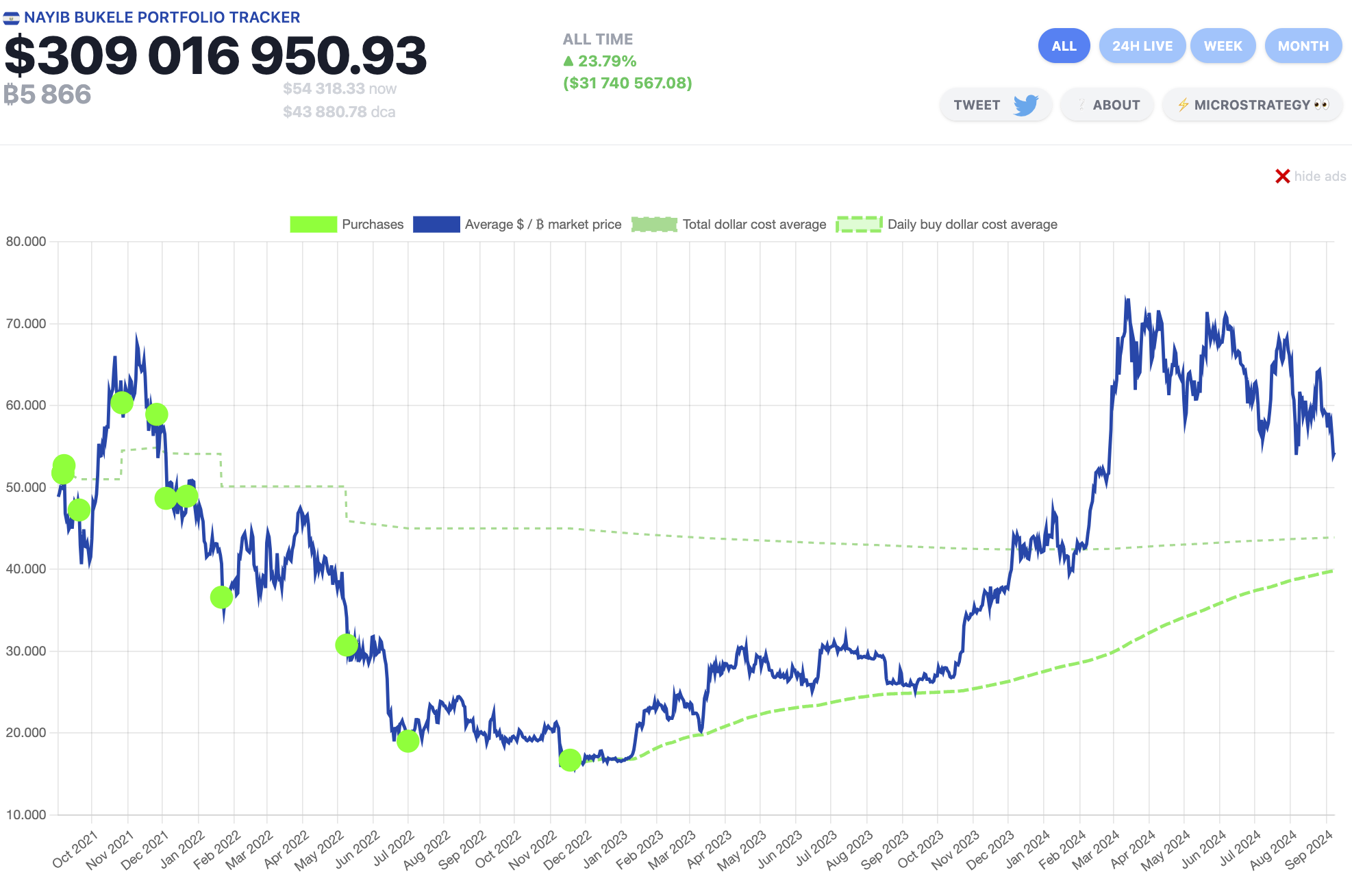Image resolution: width=1352 pixels, height=896 pixels.
Task: Click the green up-triangle gain indicator
Action: coord(568,61)
